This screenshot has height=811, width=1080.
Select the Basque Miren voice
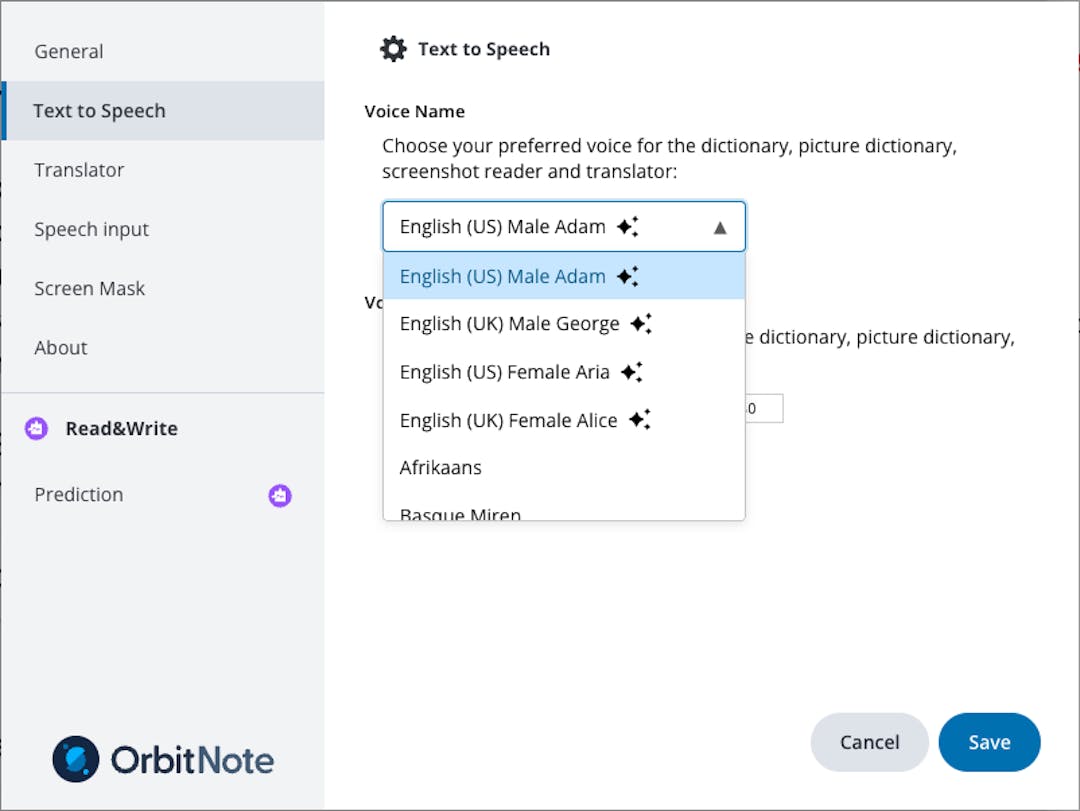coord(459,512)
